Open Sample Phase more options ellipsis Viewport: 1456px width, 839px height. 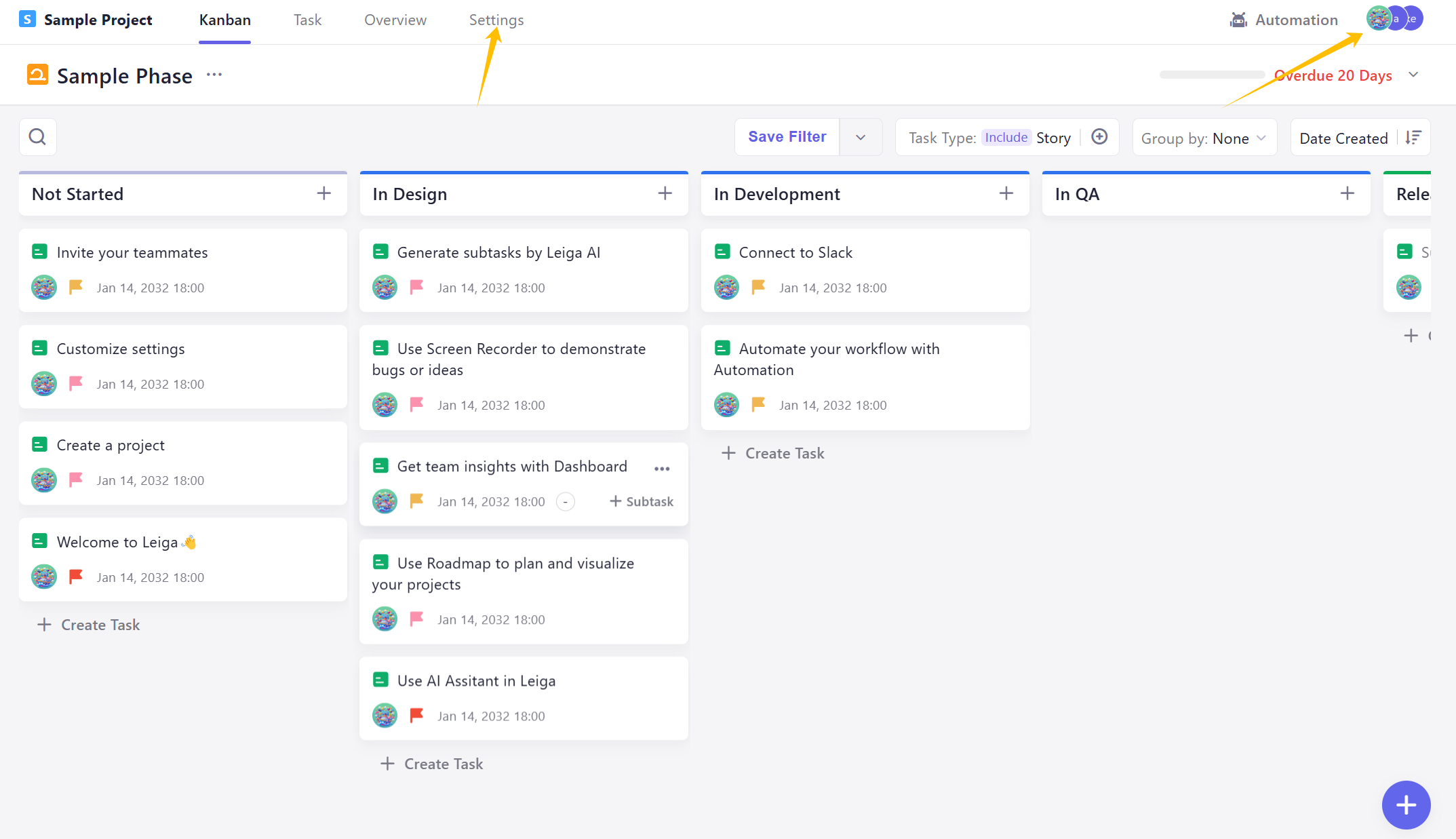click(x=214, y=75)
